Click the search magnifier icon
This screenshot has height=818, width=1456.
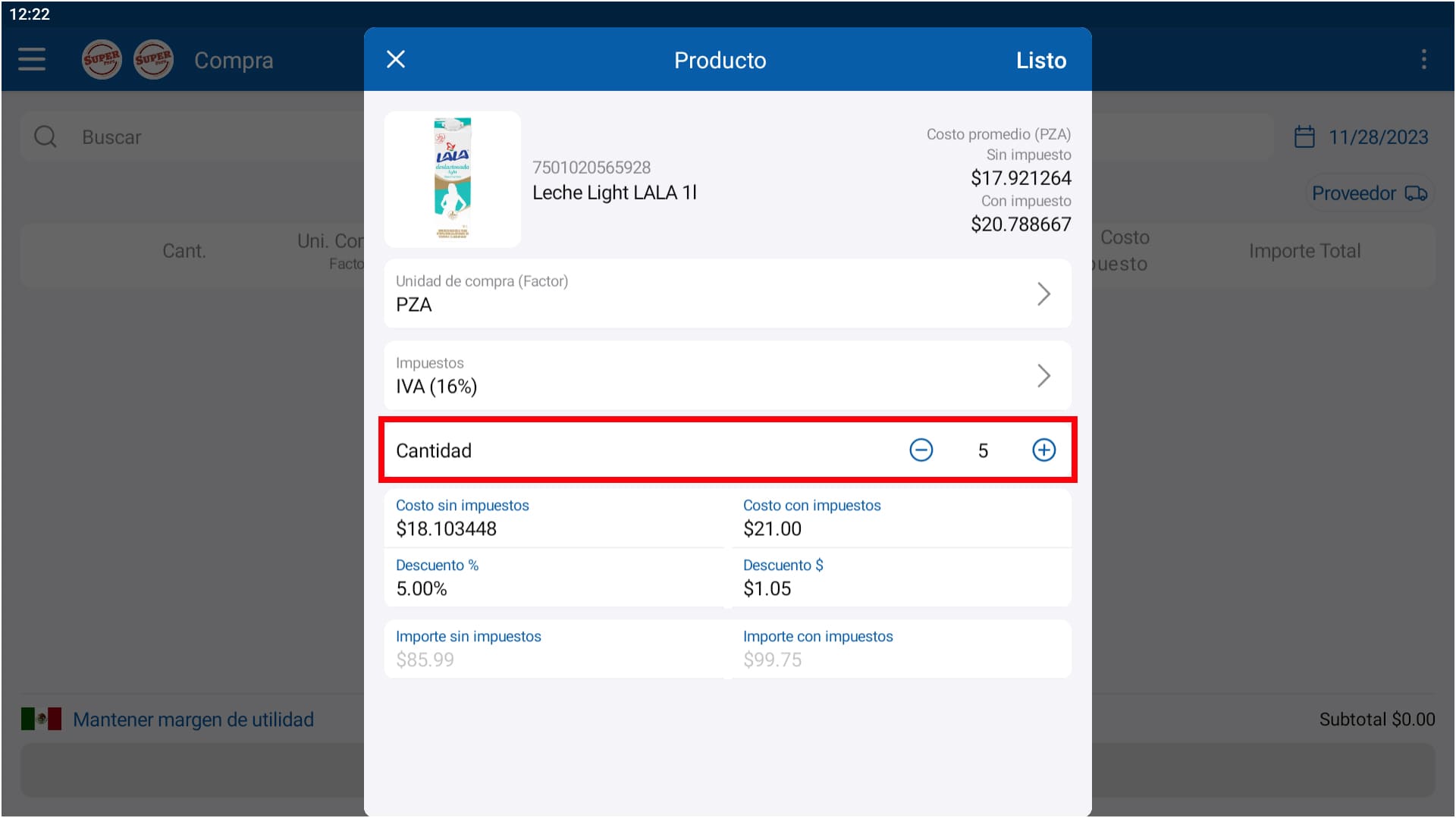(x=45, y=137)
